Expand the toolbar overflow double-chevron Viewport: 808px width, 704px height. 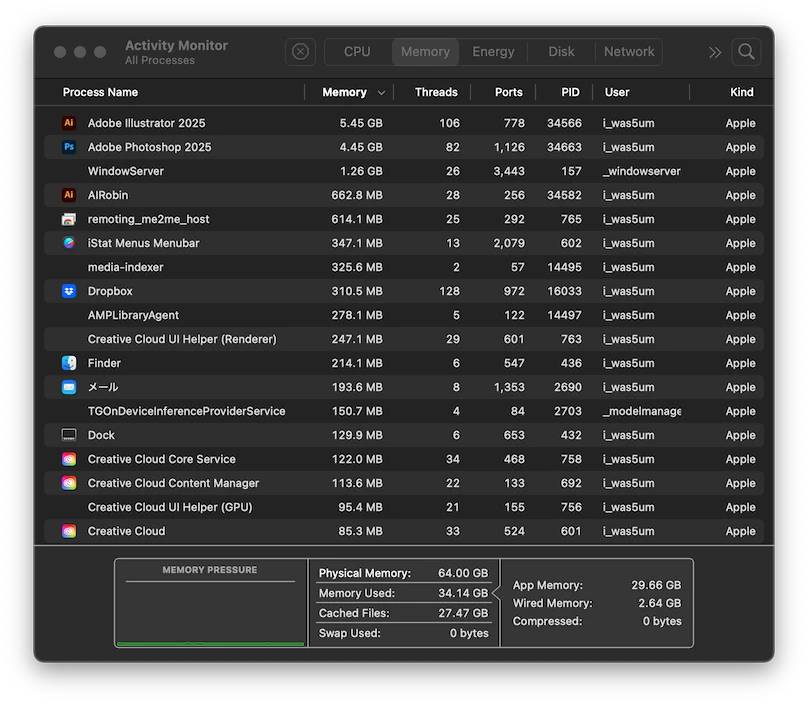(715, 52)
